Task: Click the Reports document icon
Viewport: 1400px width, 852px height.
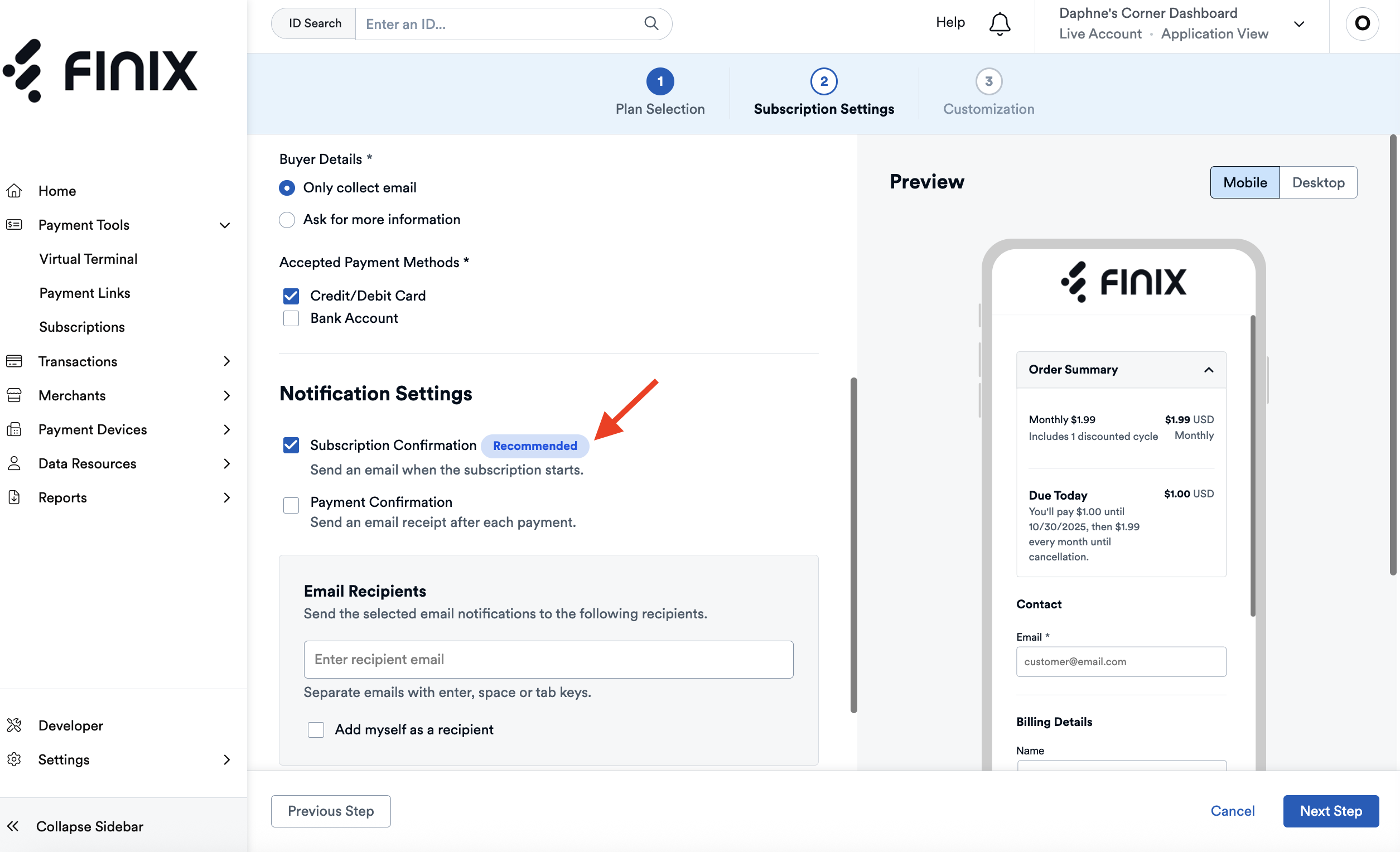Action: coord(14,497)
